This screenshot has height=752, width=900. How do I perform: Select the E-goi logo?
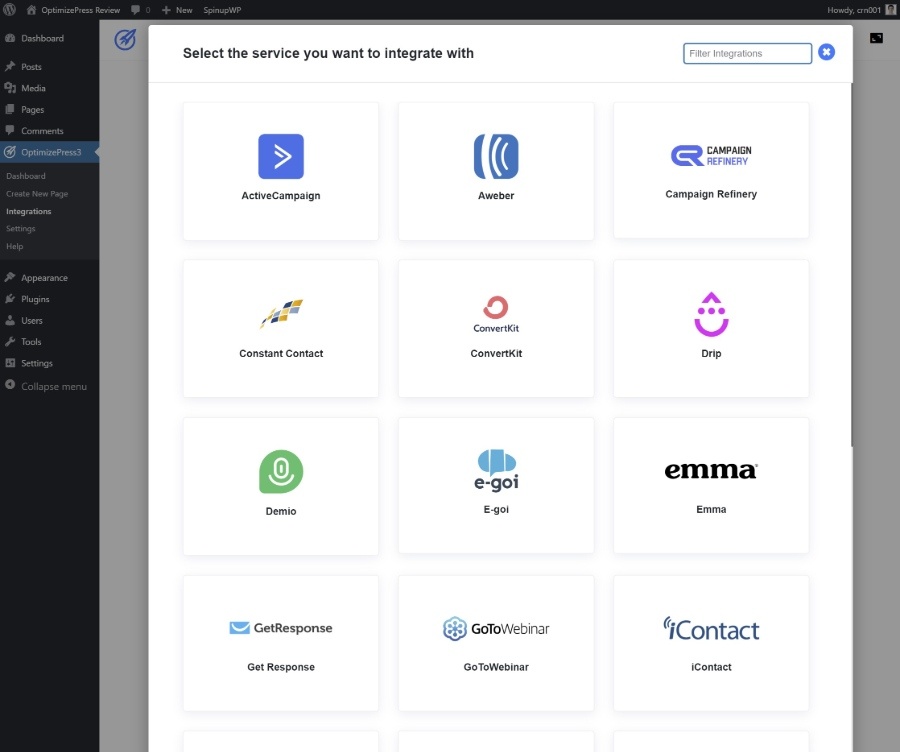pos(496,470)
